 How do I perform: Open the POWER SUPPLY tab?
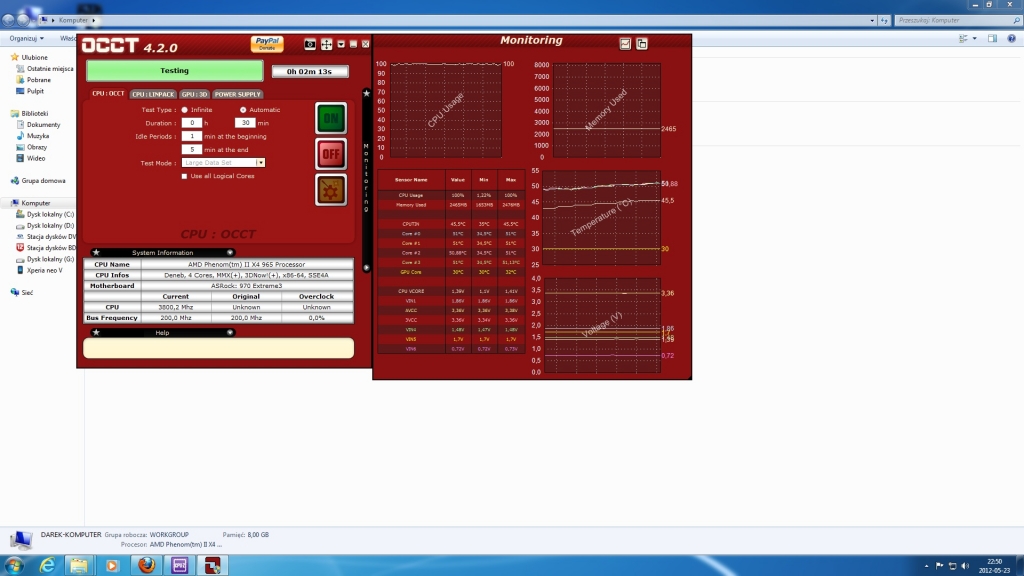[x=238, y=94]
